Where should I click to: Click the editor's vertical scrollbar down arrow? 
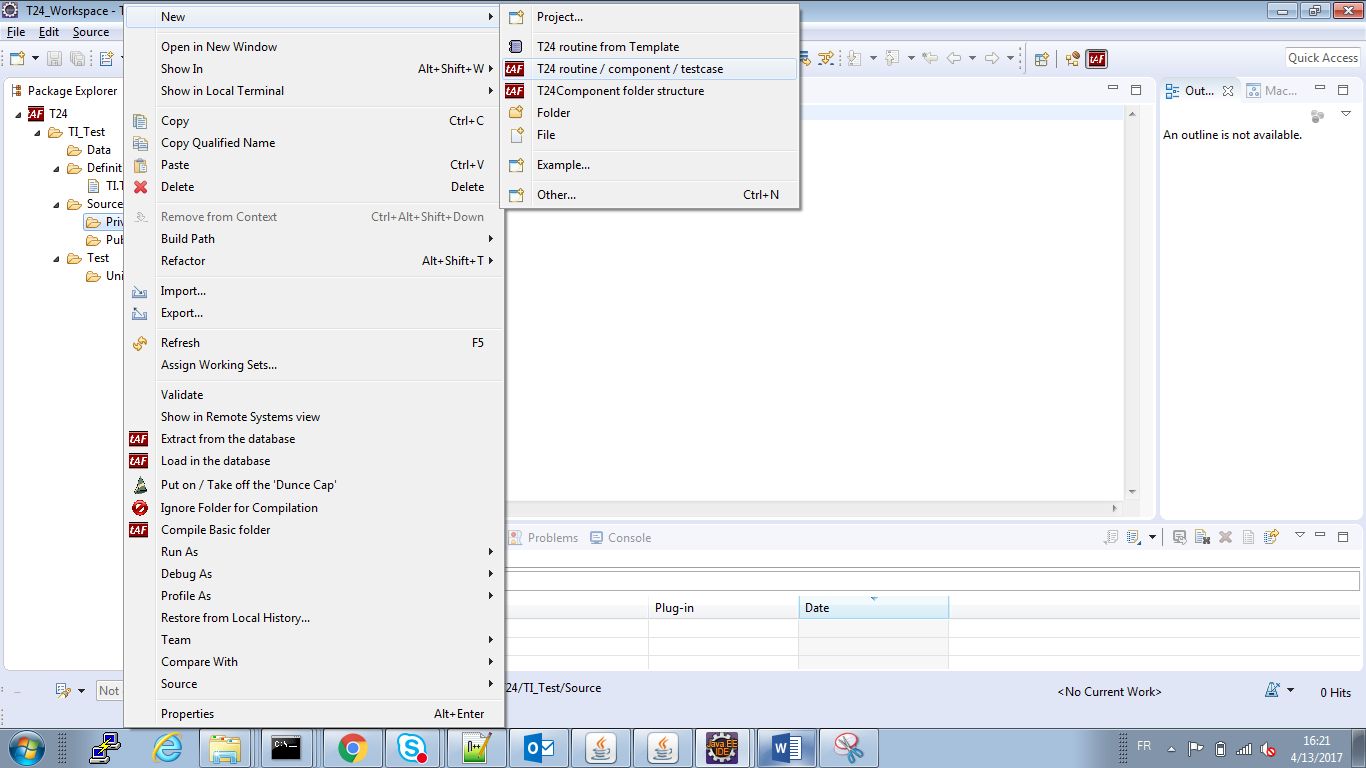point(1132,491)
